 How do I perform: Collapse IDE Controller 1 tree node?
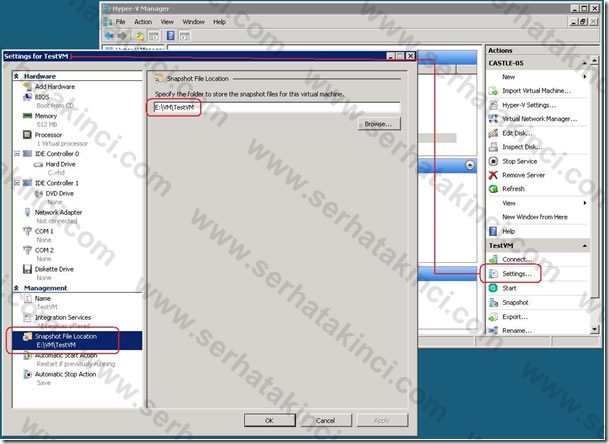(x=17, y=183)
